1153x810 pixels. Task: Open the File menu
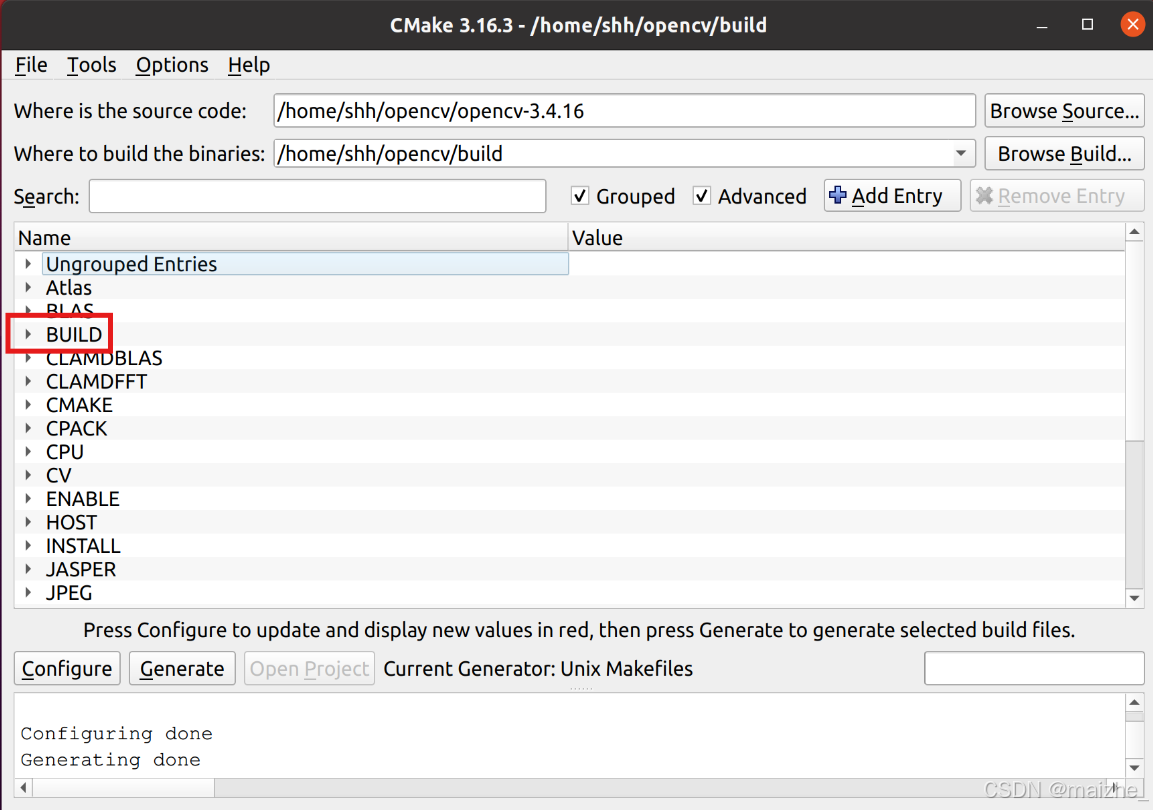31,65
